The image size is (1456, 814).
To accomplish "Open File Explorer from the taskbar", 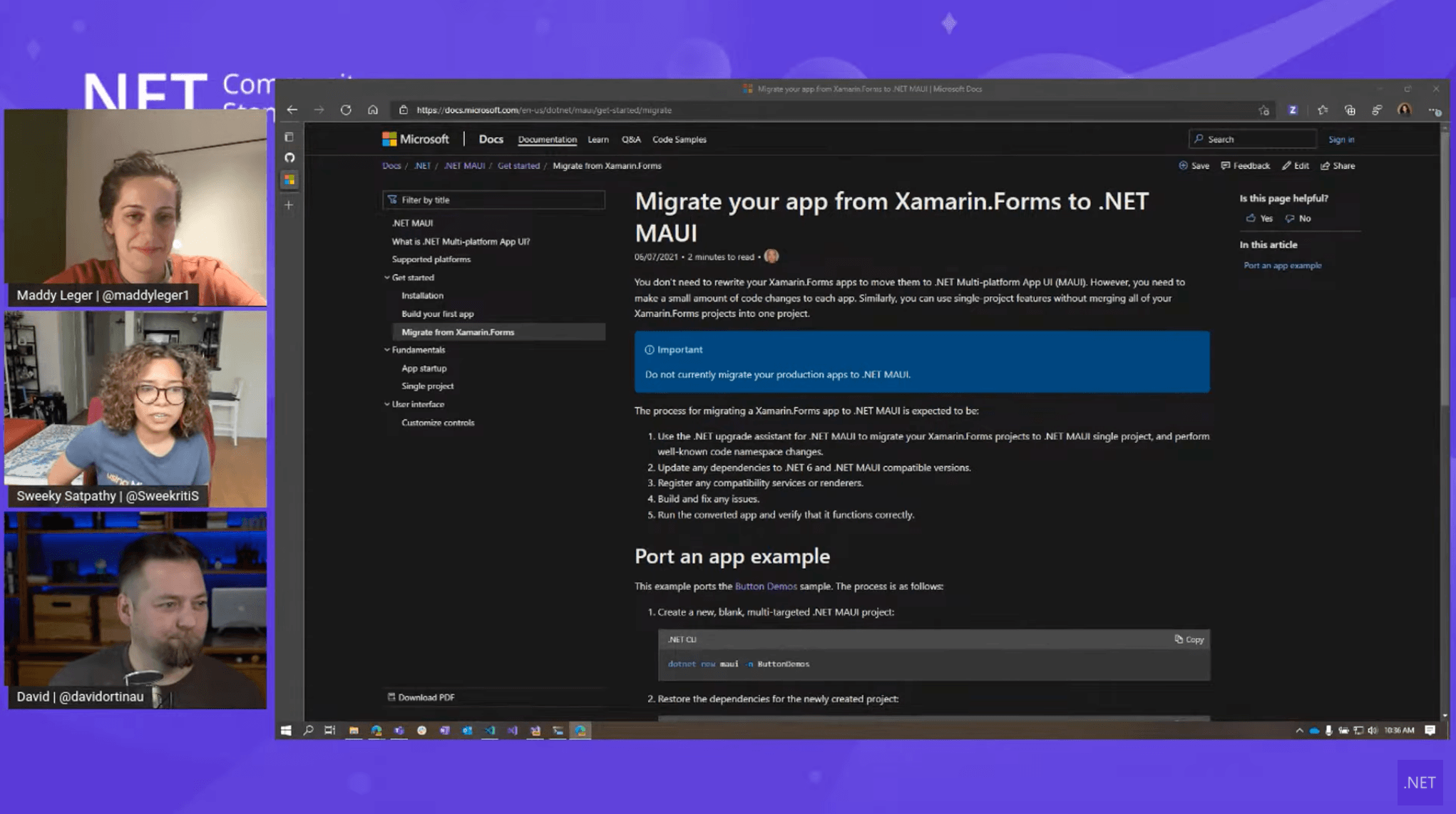I will pos(354,731).
